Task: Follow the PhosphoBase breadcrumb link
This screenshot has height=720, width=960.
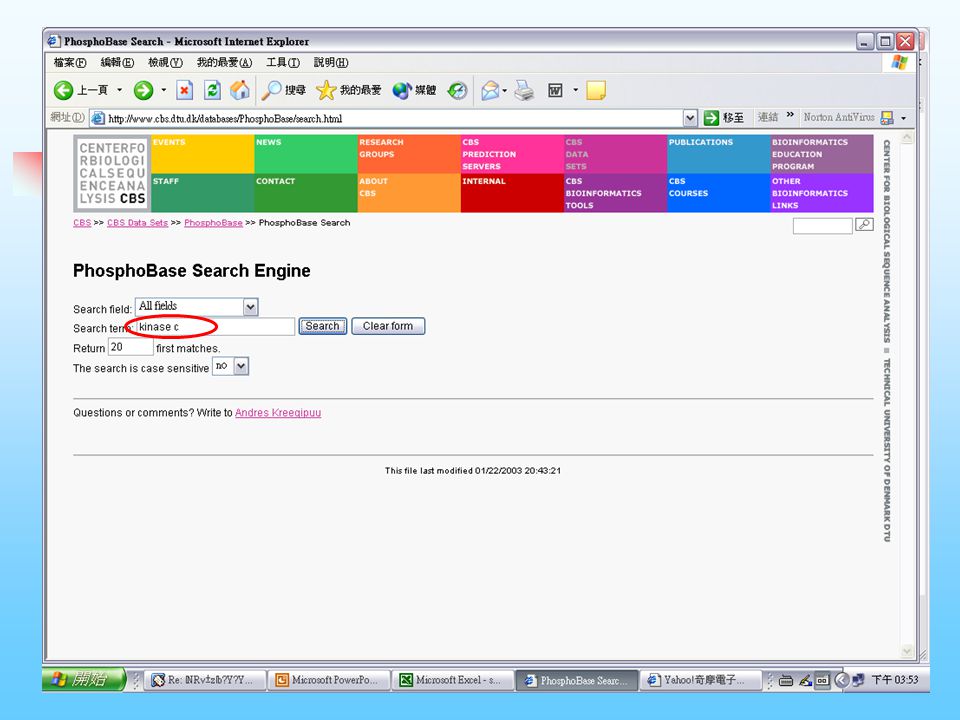Action: point(213,223)
